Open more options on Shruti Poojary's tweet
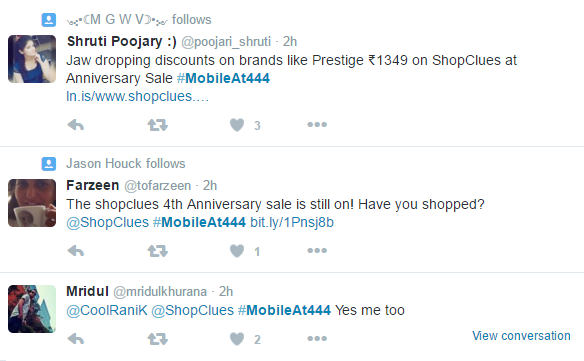 click(x=317, y=124)
